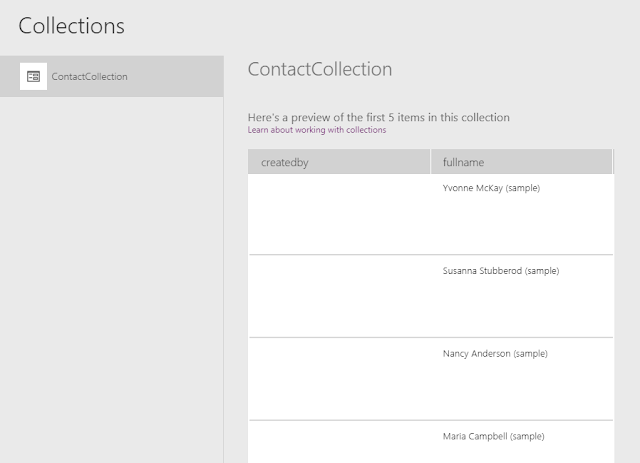
Task: Click the empty createdby cell beside Susanna Stubberod
Action: 339,296
